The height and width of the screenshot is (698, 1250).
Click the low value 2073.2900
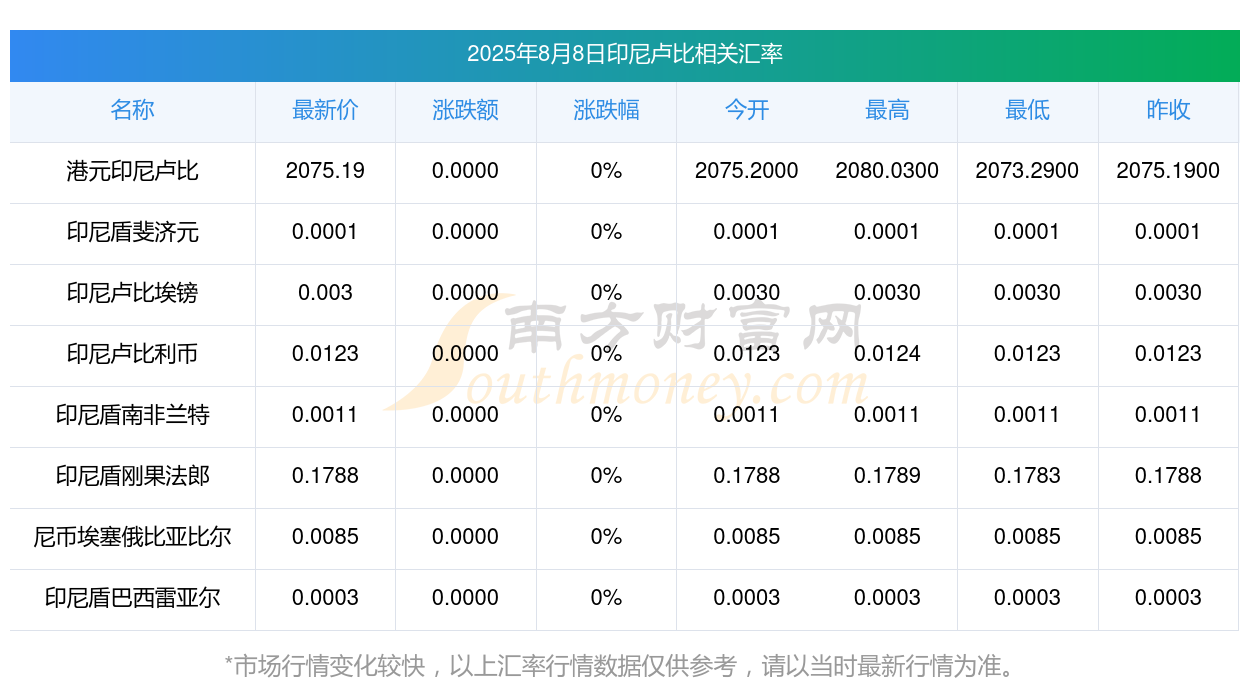[x=1028, y=171]
